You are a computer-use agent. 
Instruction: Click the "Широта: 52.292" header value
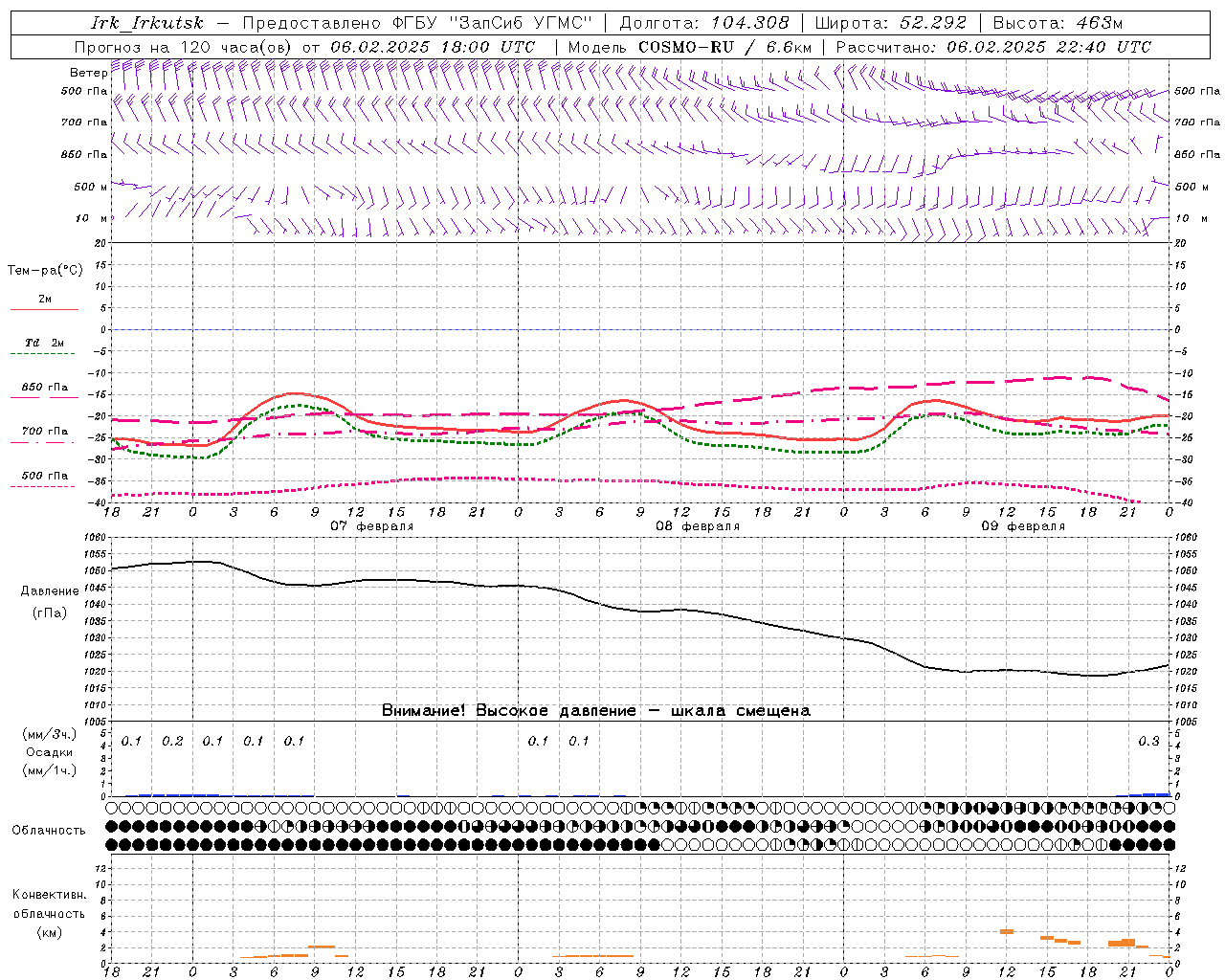pyautogui.click(x=891, y=23)
